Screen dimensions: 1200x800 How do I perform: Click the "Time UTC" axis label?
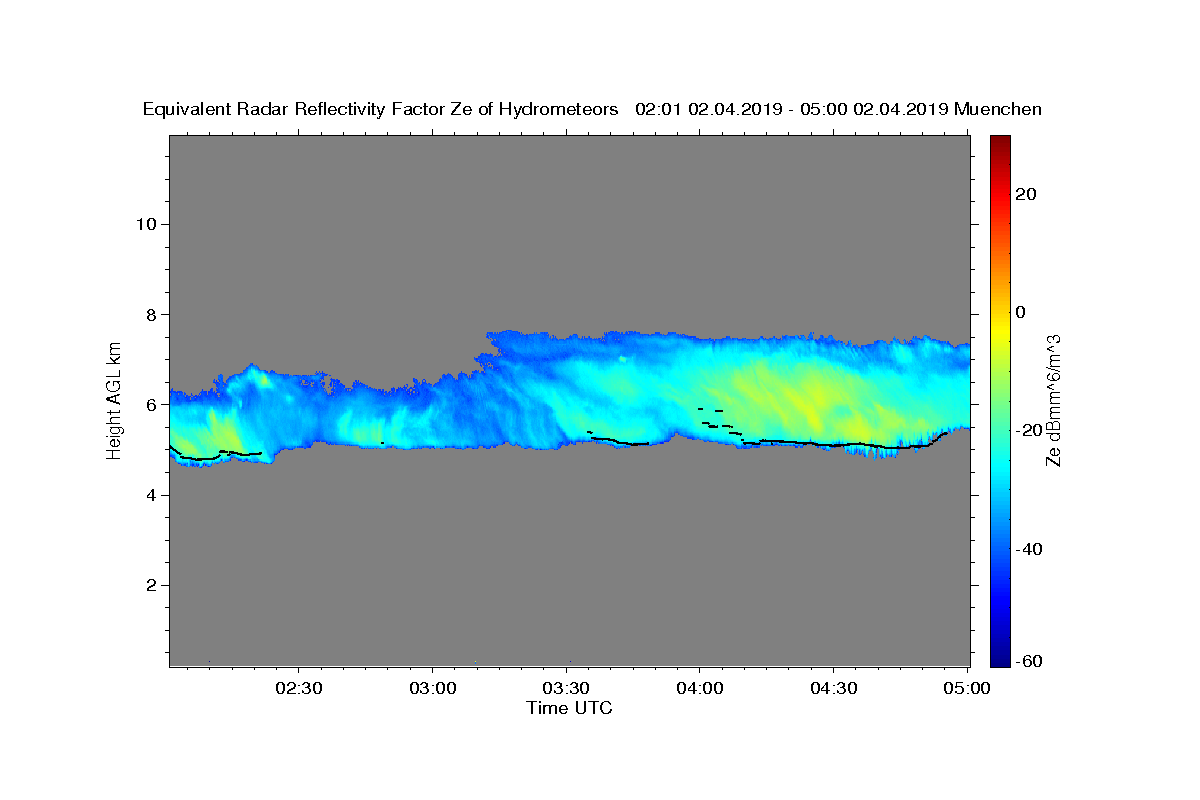click(569, 708)
